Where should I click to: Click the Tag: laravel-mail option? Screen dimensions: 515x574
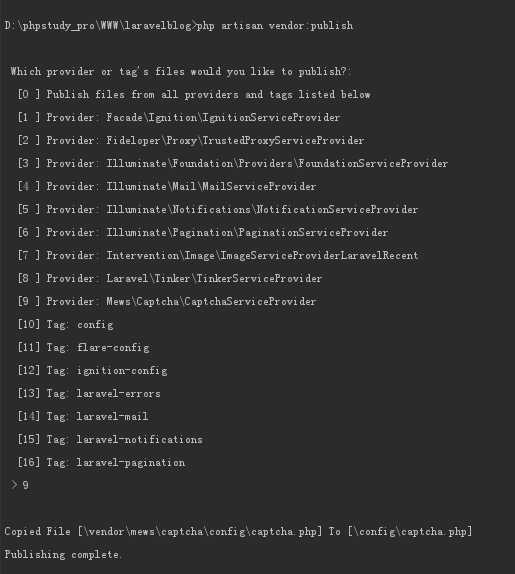pos(83,417)
